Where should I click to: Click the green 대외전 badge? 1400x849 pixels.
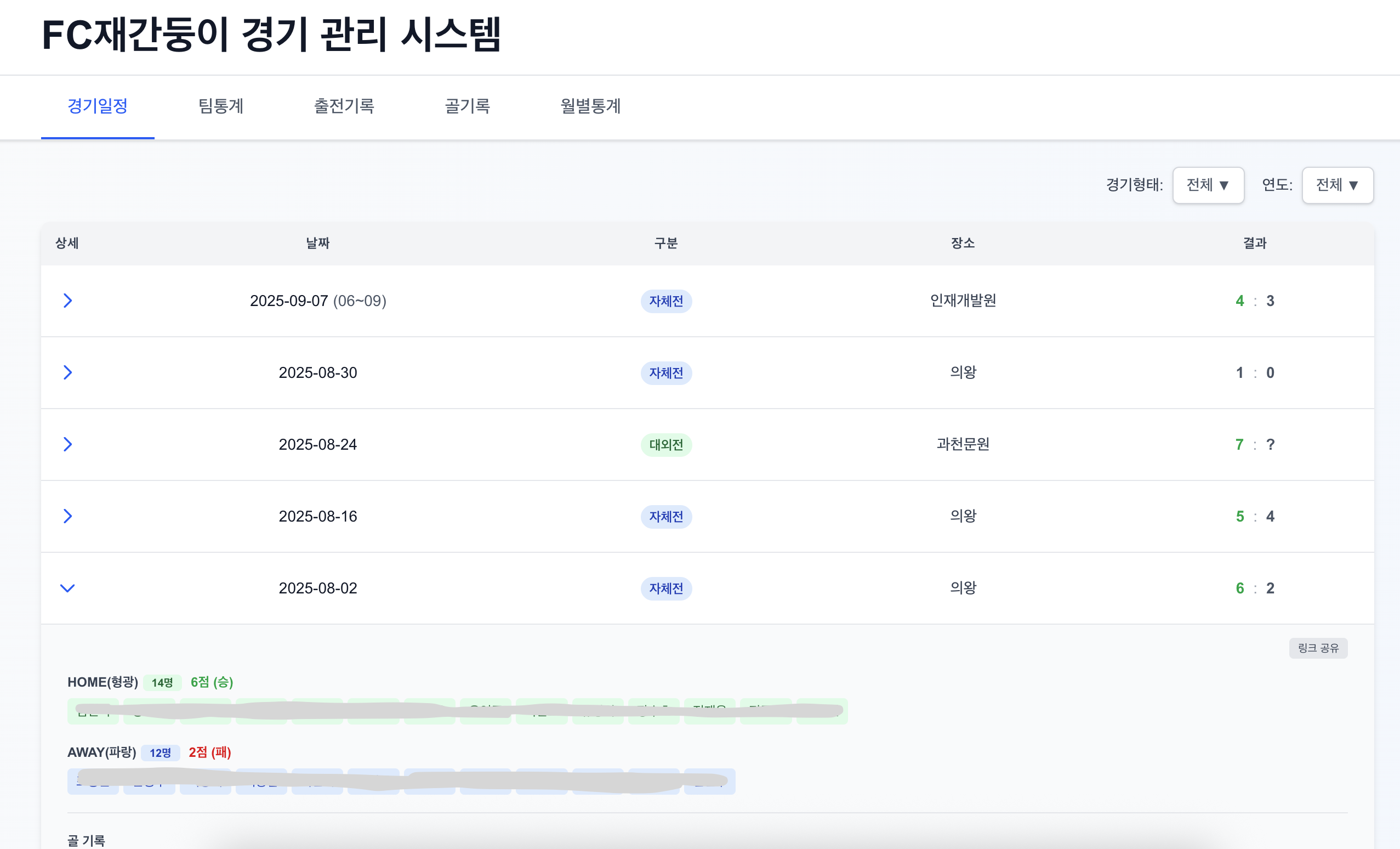click(x=666, y=445)
